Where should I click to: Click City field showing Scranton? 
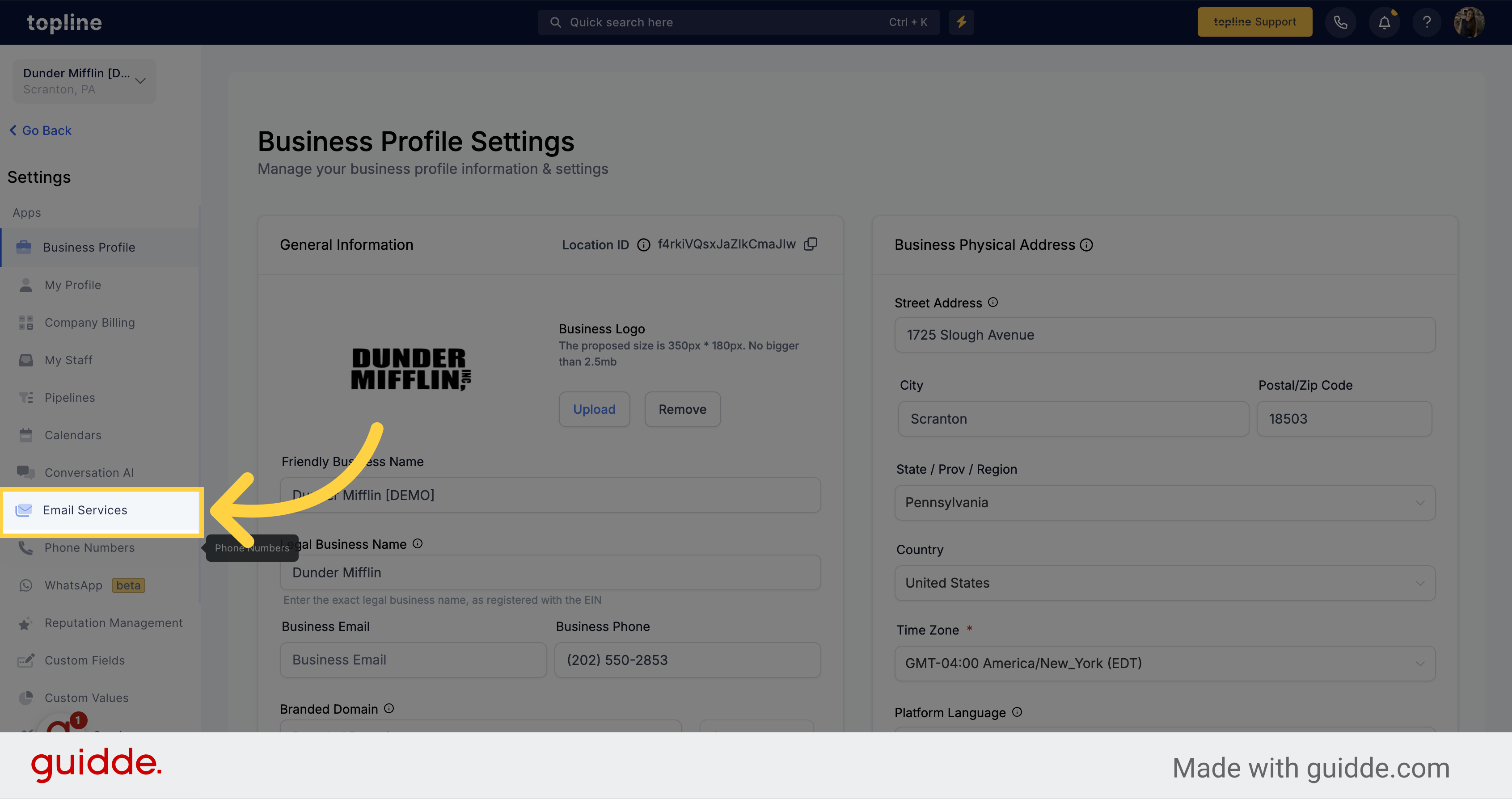(1073, 419)
